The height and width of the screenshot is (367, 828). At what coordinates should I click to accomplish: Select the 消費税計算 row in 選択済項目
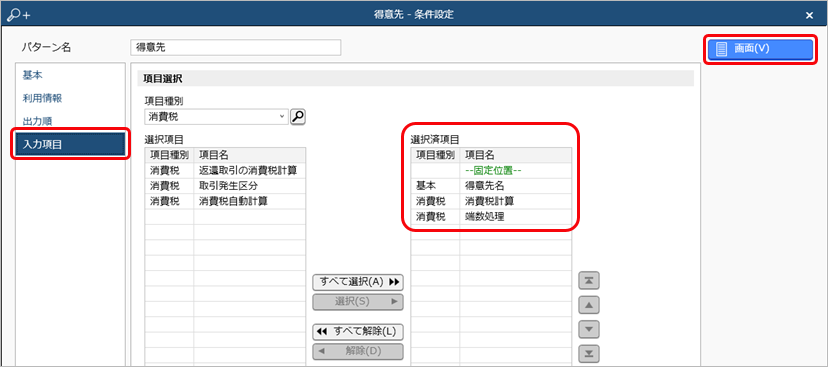coord(491,201)
